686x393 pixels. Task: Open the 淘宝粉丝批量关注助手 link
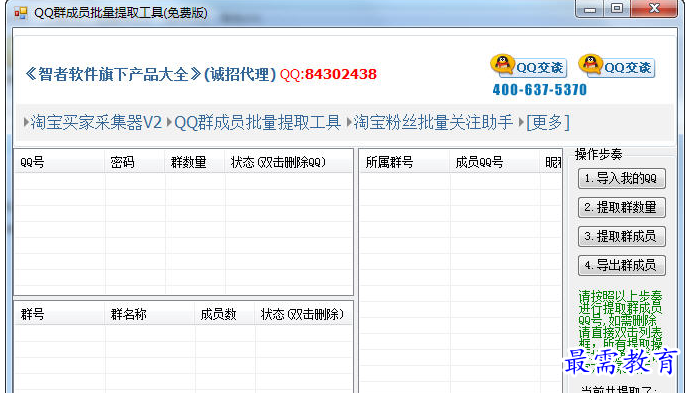pyautogui.click(x=433, y=123)
